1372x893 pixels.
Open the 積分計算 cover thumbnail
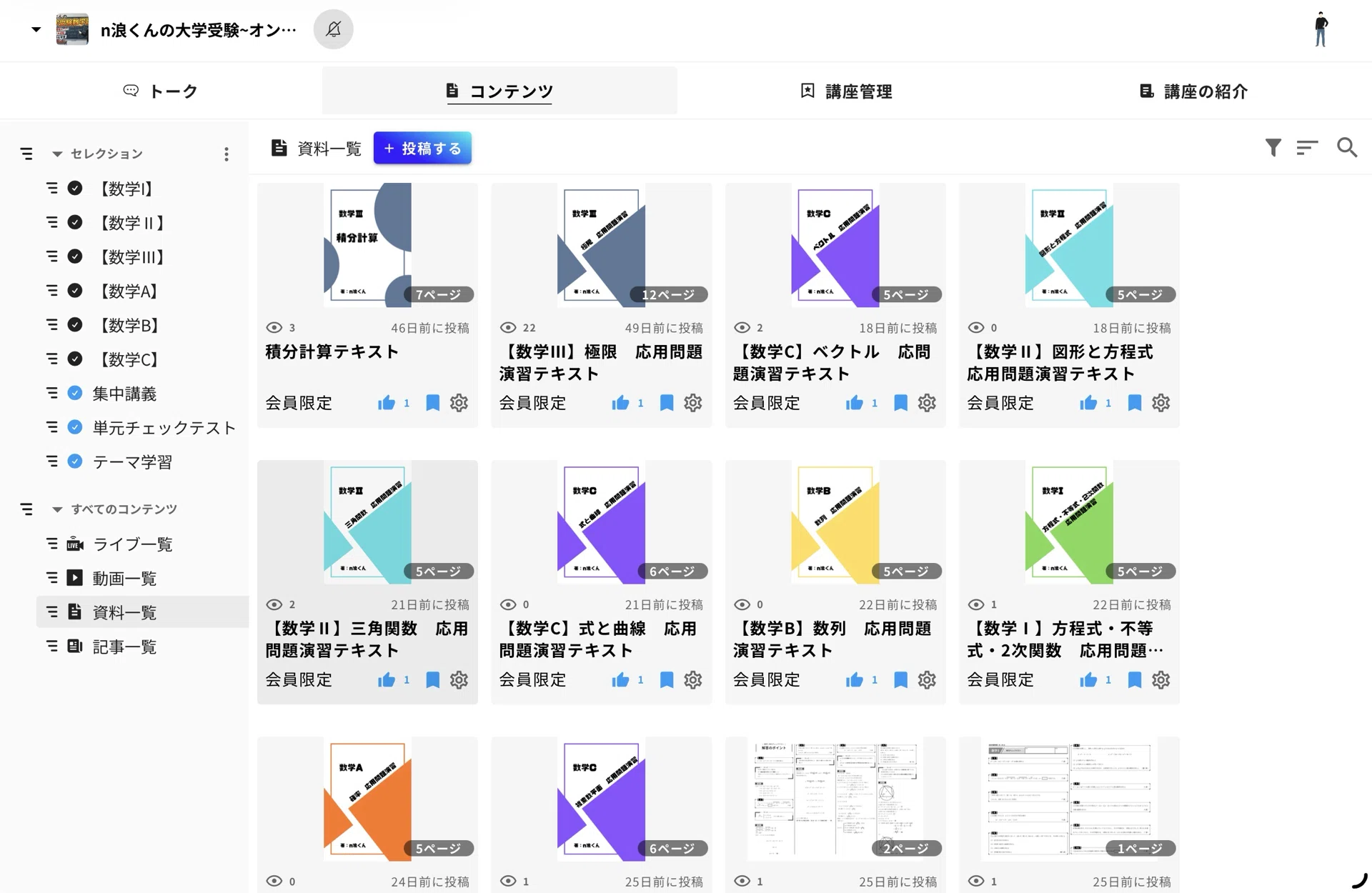point(367,245)
